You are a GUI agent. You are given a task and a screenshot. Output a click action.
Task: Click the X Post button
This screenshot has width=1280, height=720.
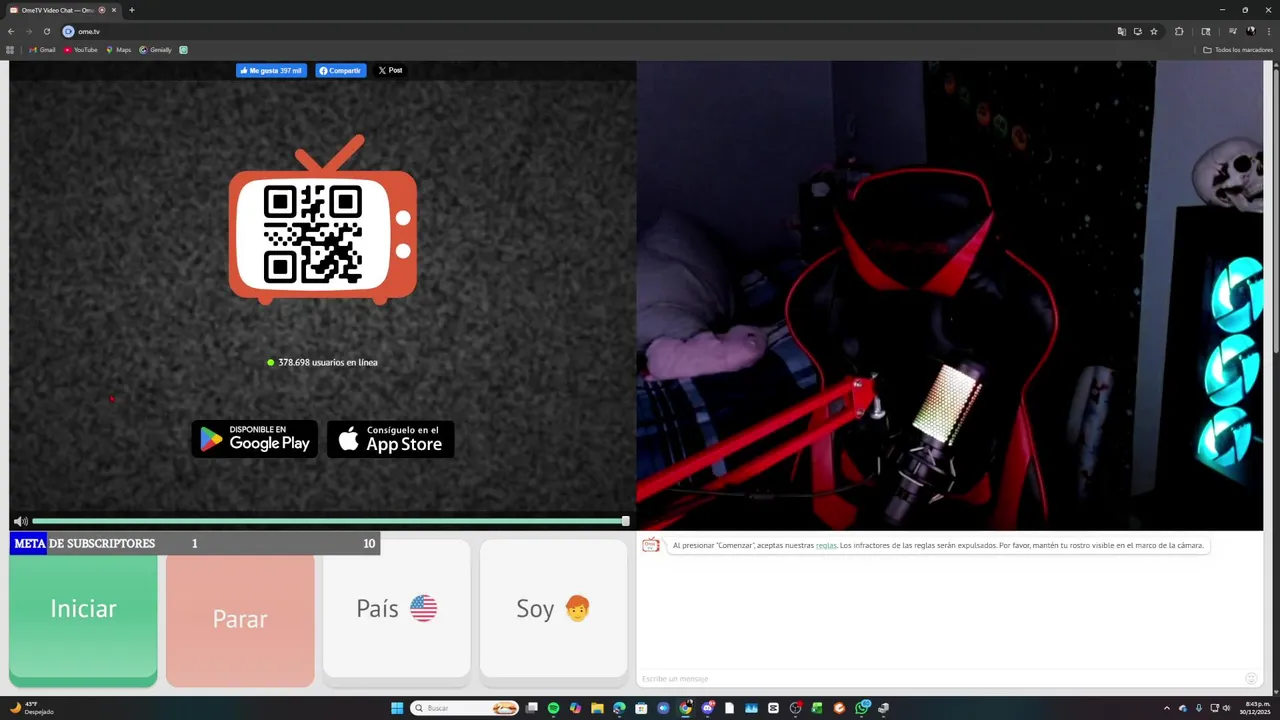pyautogui.click(x=390, y=71)
